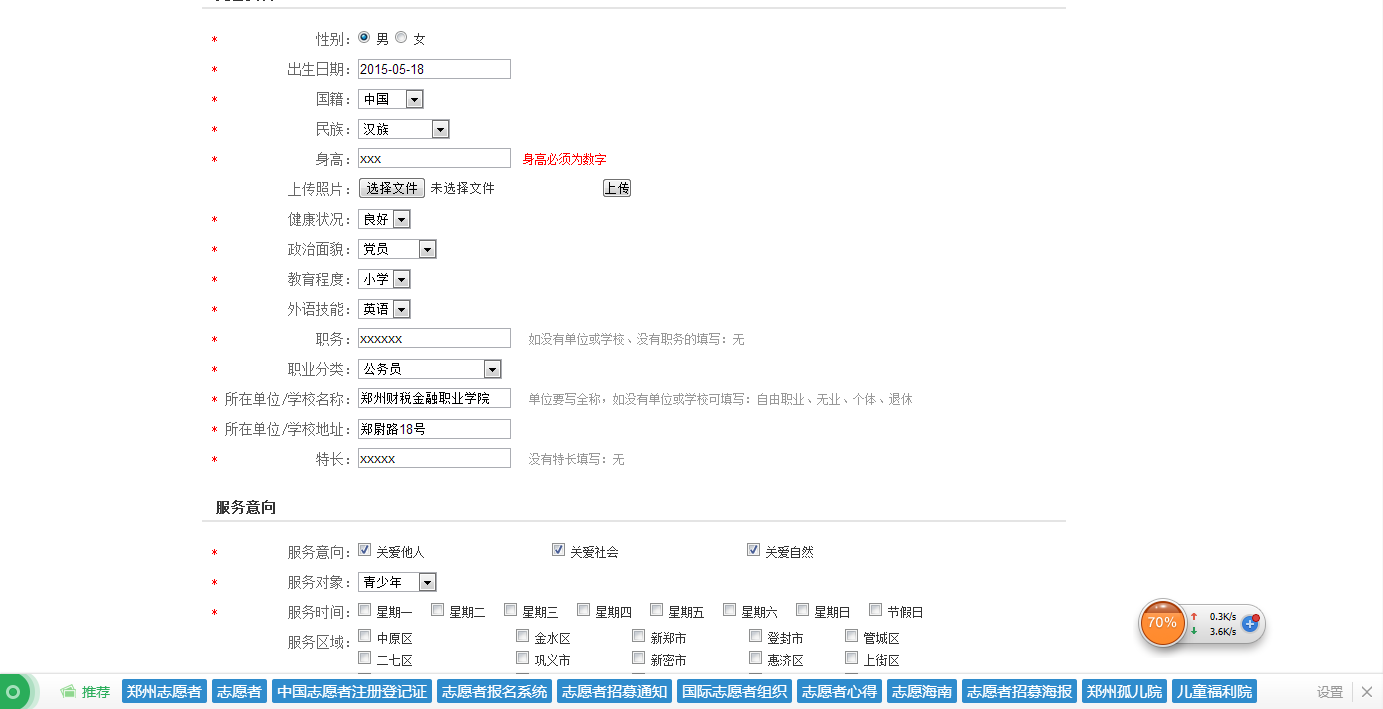Viewport: 1383px width, 709px height.
Task: Open 设置 in the bottom bar
Action: 1329,692
